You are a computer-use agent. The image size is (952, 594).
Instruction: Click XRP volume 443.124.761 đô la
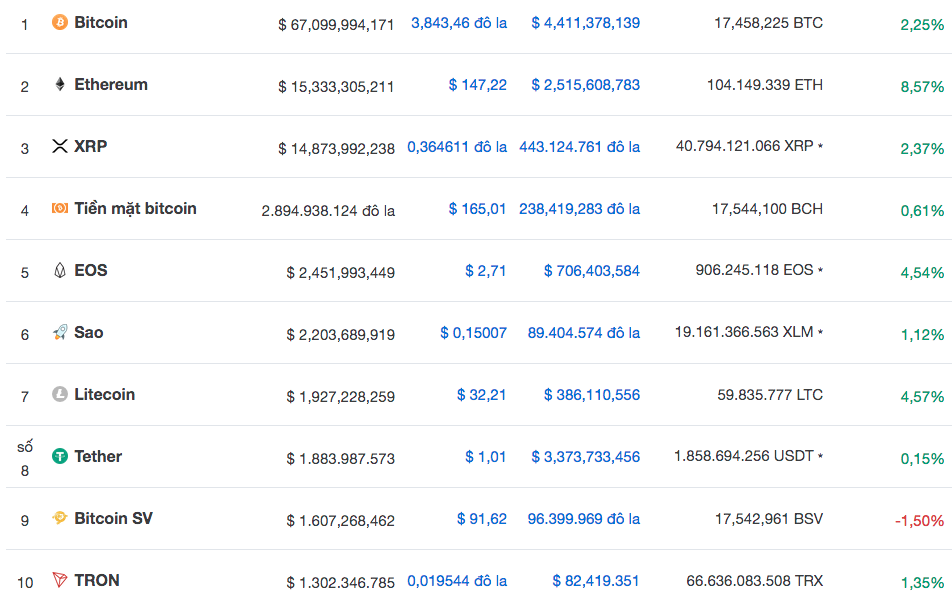(580, 147)
